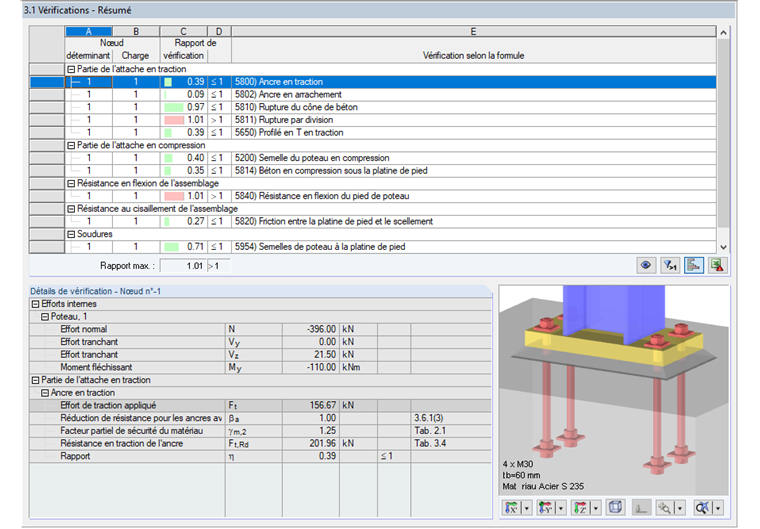Click the green bar of ratio 0.71
The width and height of the screenshot is (760, 529).
[171, 247]
